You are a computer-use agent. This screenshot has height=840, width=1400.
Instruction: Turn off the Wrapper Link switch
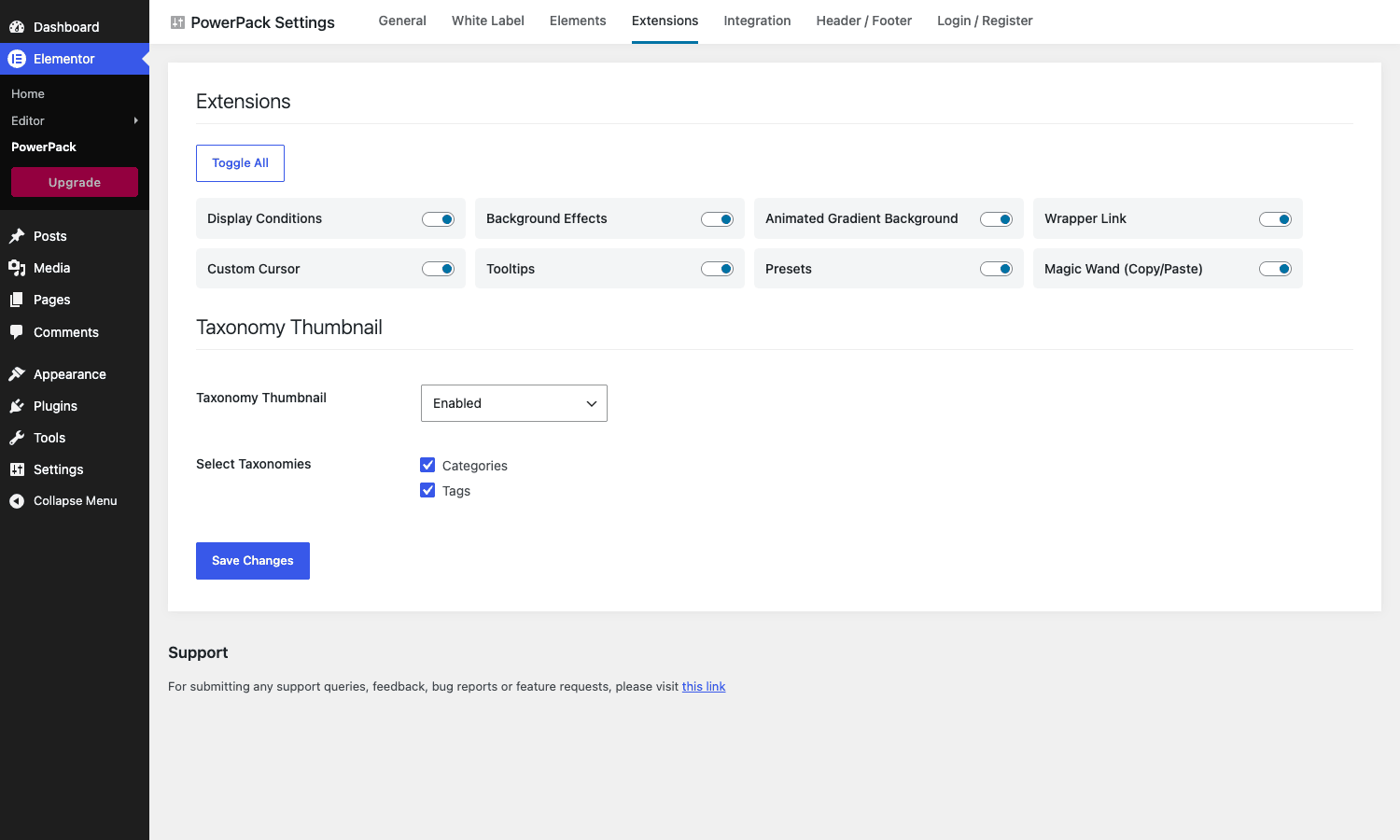click(x=1275, y=219)
